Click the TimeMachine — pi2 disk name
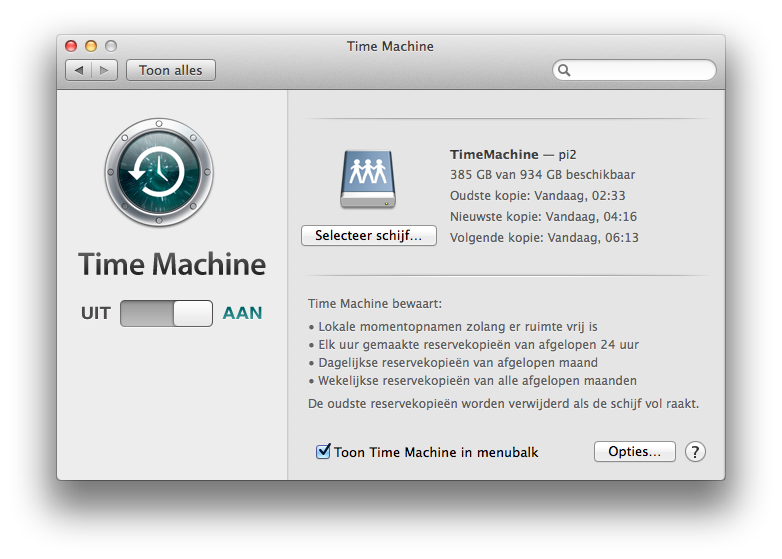This screenshot has width=782, height=559. (513, 155)
